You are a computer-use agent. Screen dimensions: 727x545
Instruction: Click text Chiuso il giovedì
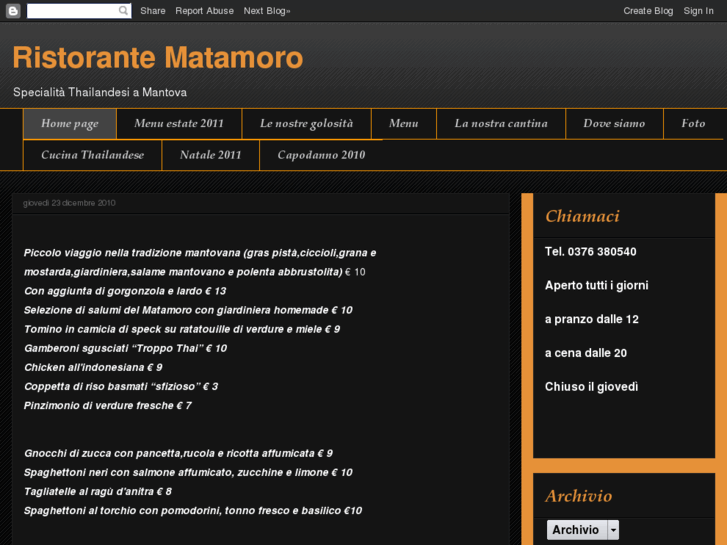tap(592, 387)
